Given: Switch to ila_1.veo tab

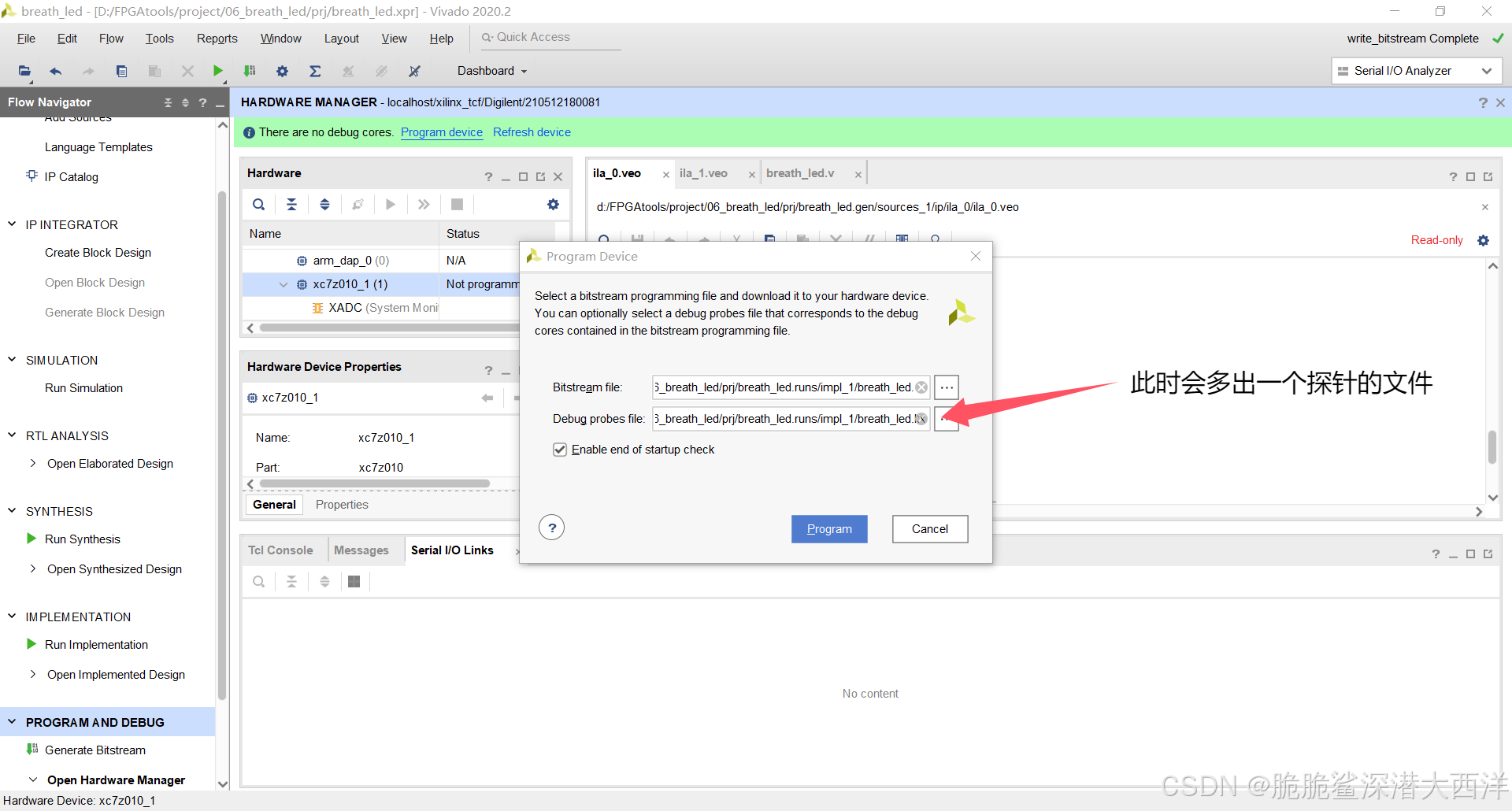Looking at the screenshot, I should (x=703, y=173).
